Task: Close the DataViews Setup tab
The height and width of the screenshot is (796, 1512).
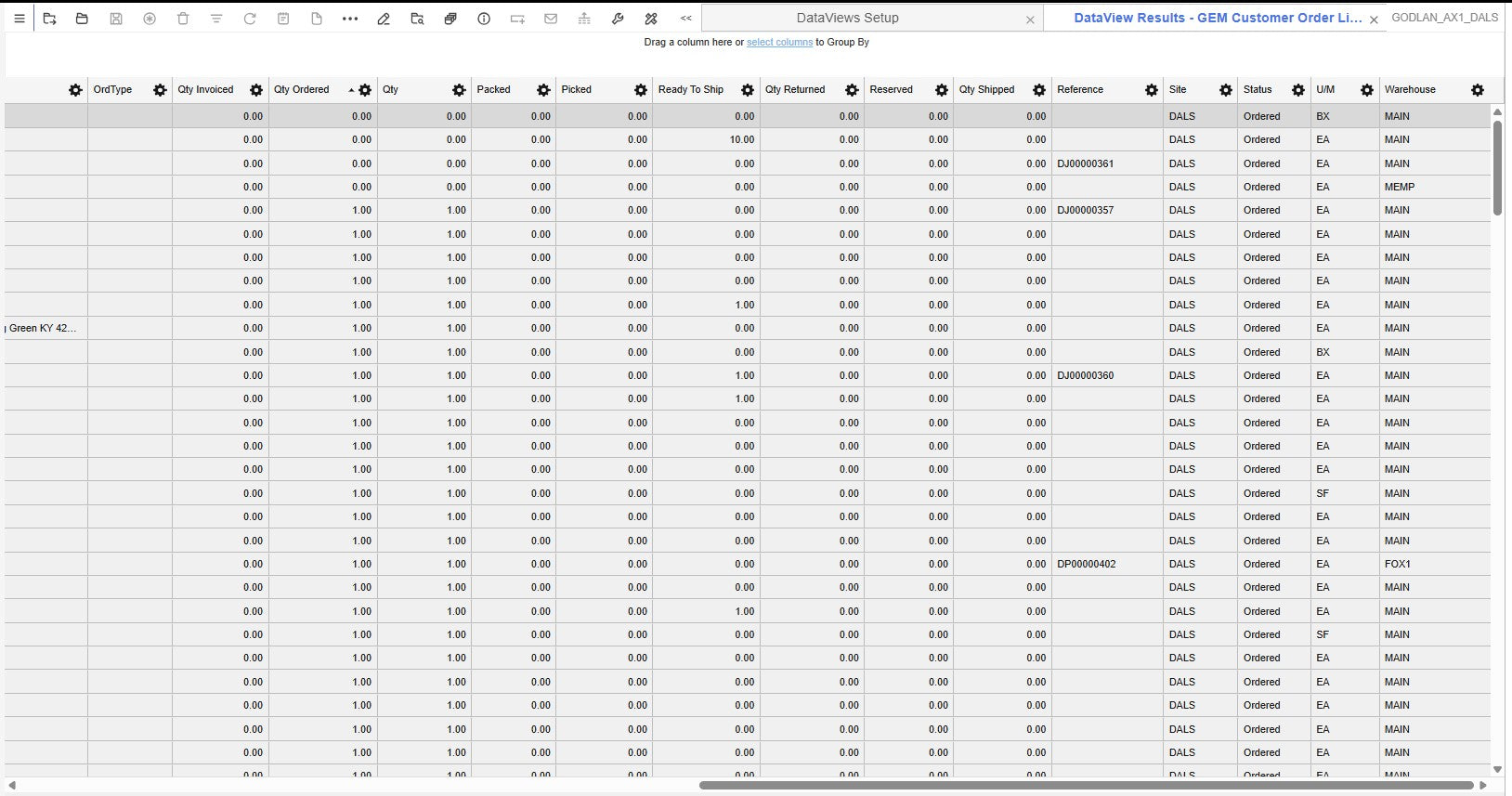Action: click(x=1030, y=20)
